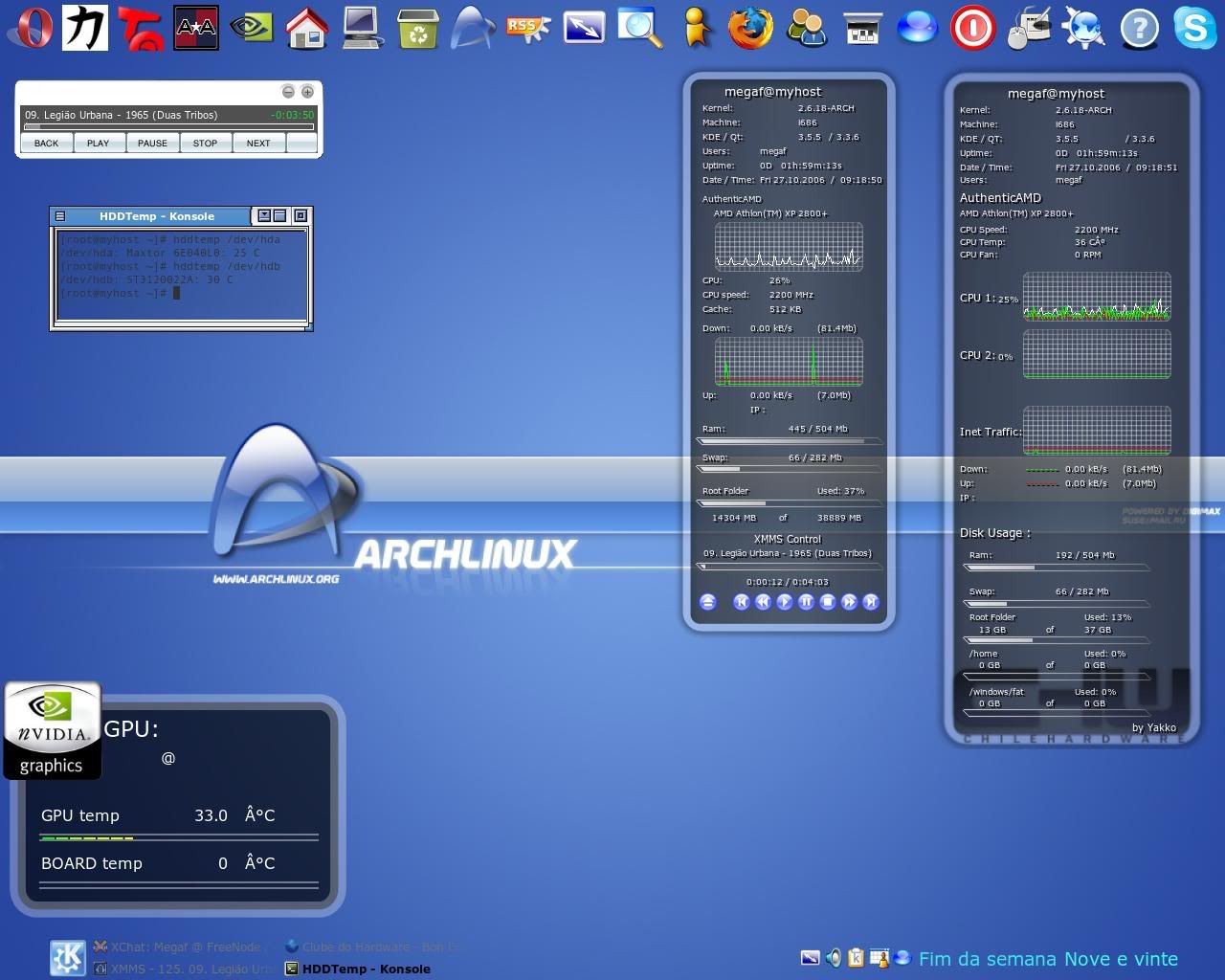Screen dimensions: 1225x980
Task: Open the HDDTemp Konsole window menu
Action: click(60, 216)
